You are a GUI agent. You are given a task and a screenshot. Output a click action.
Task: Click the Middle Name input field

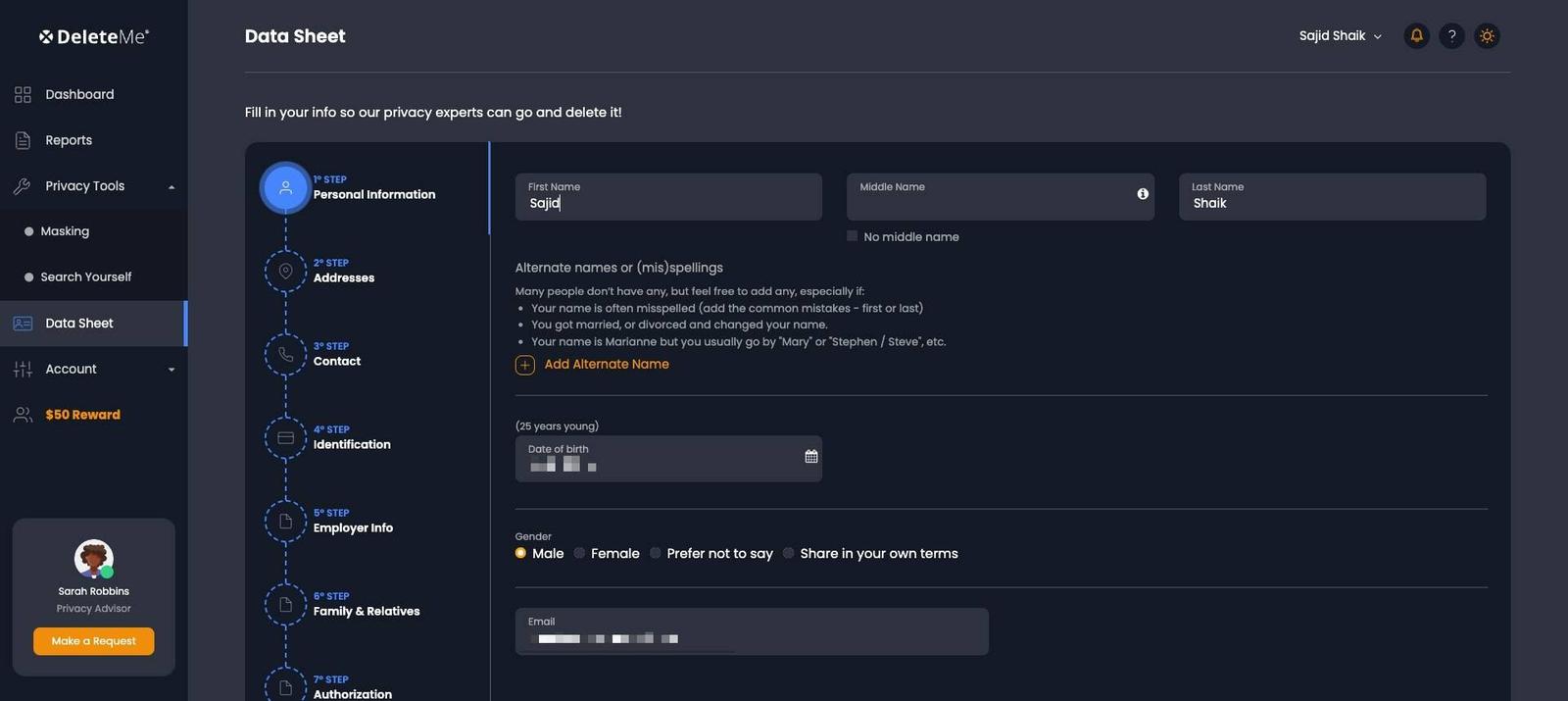[x=1000, y=197]
